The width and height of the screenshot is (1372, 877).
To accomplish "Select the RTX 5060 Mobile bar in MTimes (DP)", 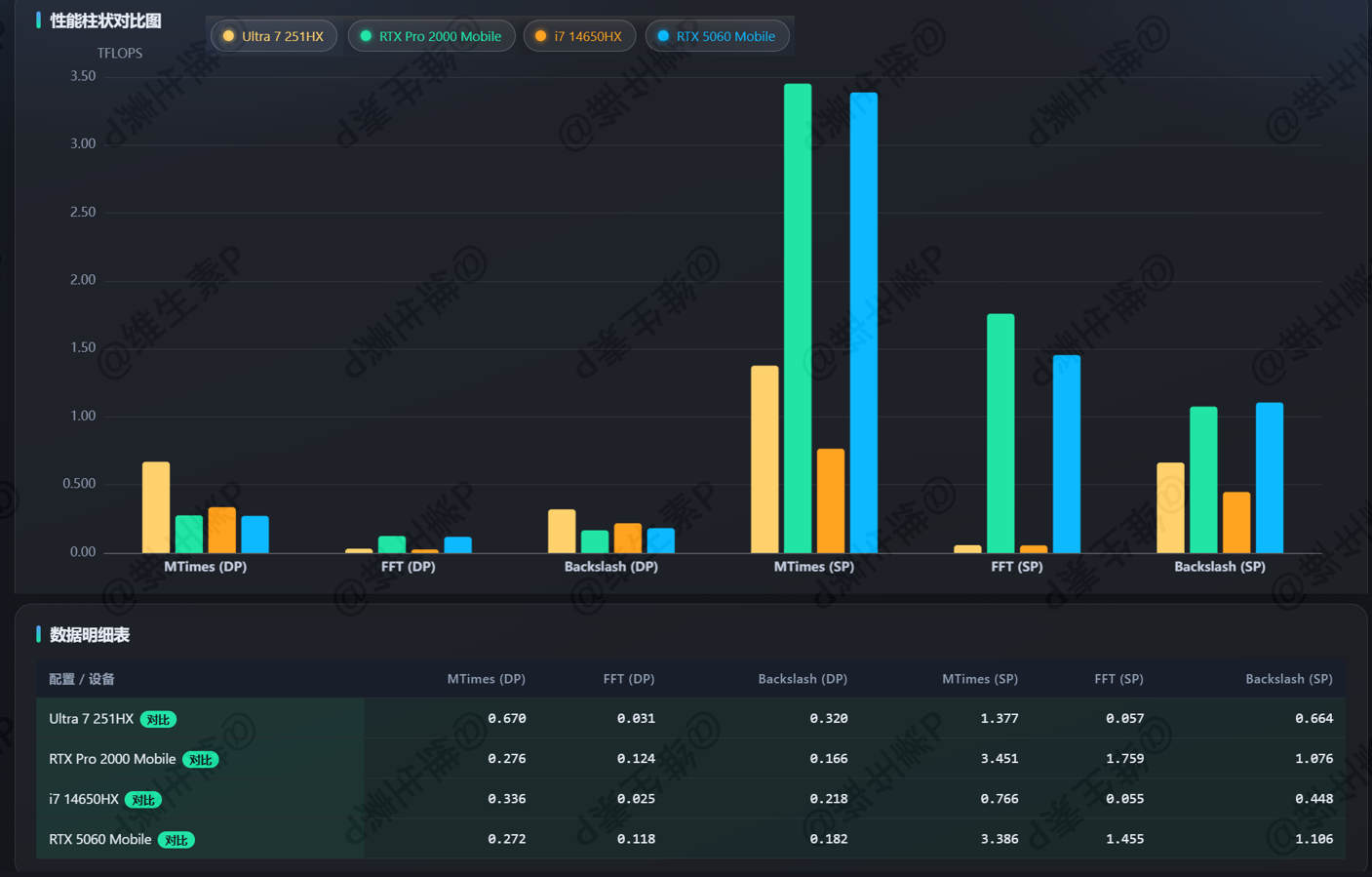I will [255, 535].
